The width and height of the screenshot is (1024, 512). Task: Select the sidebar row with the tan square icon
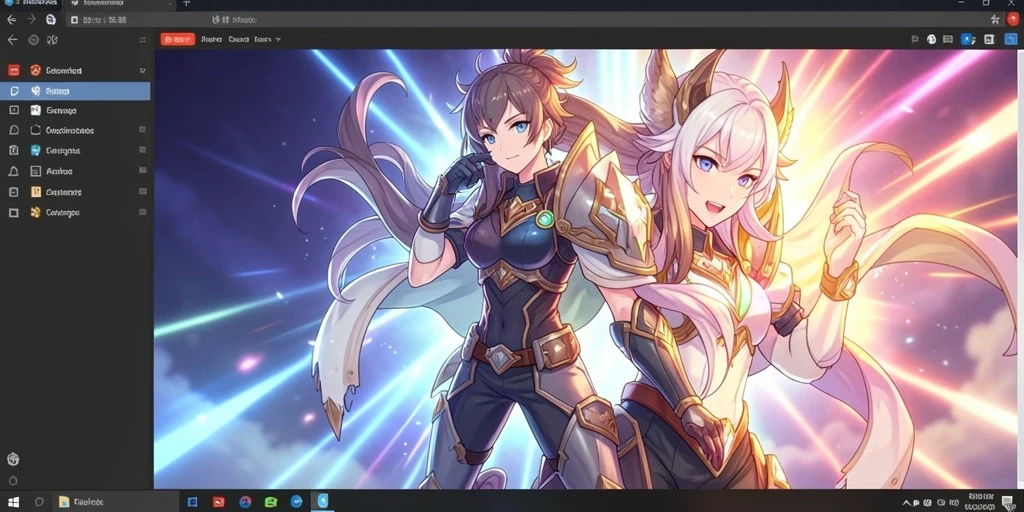tap(76, 192)
